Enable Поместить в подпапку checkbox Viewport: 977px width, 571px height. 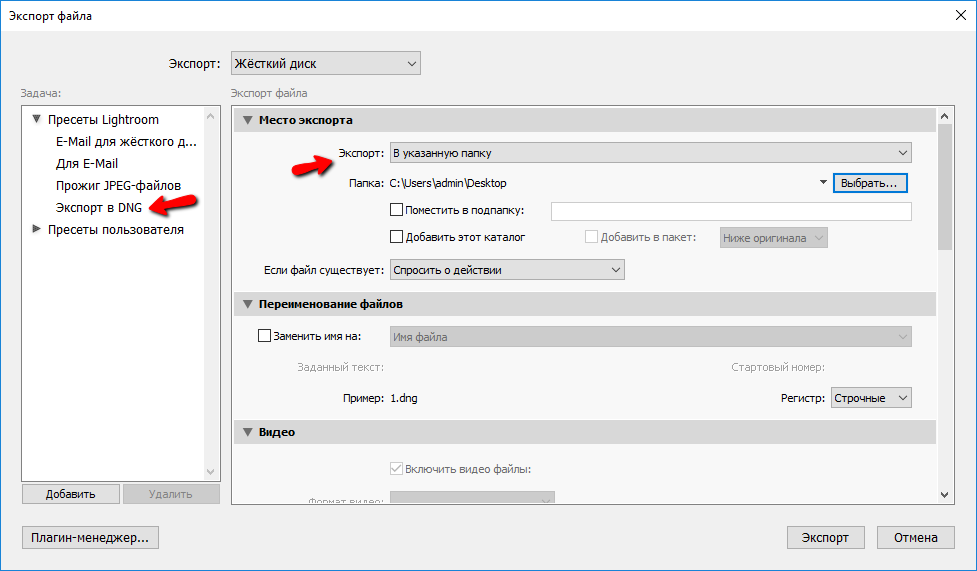point(396,211)
